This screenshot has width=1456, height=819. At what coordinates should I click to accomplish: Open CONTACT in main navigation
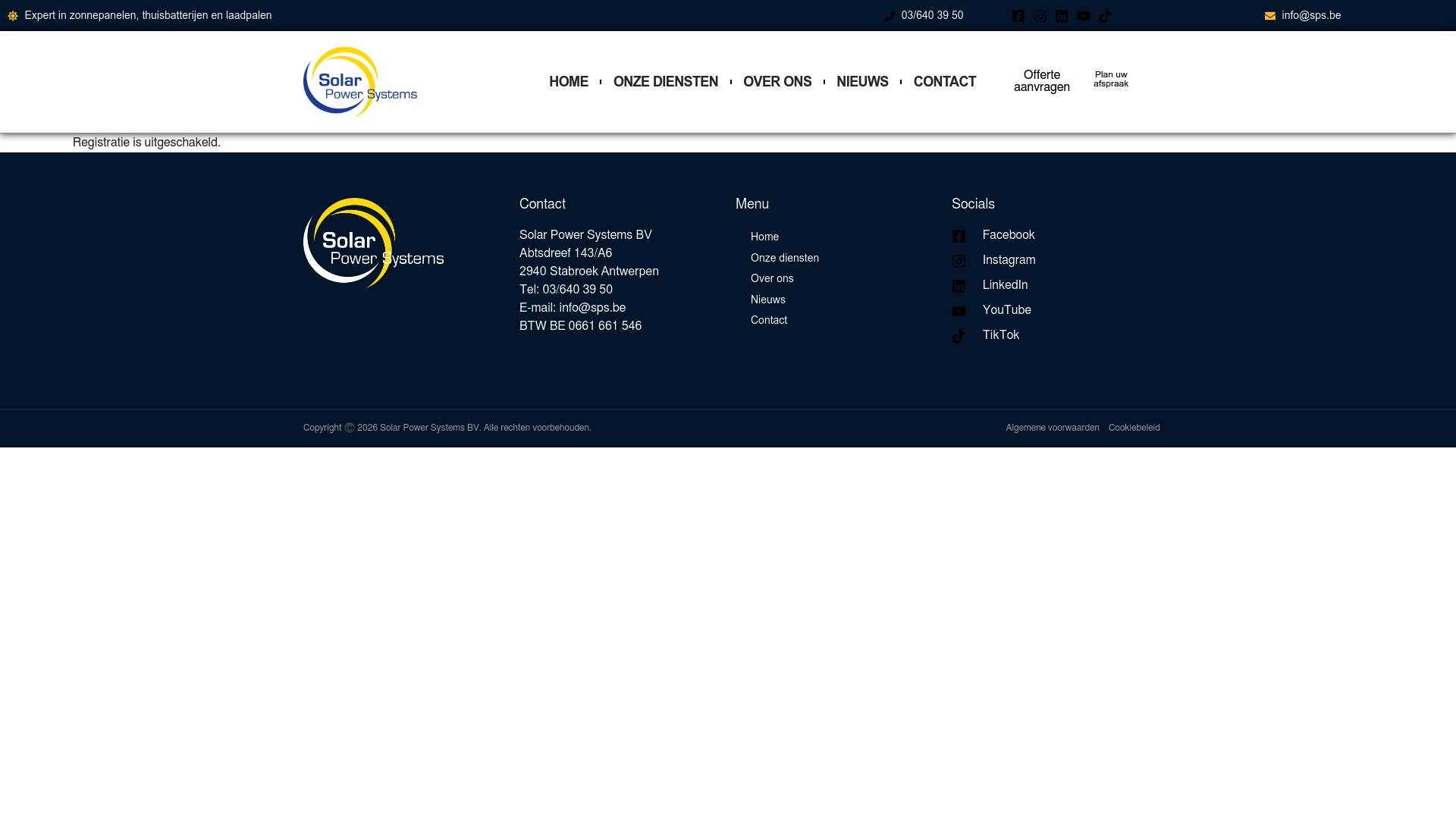[945, 82]
